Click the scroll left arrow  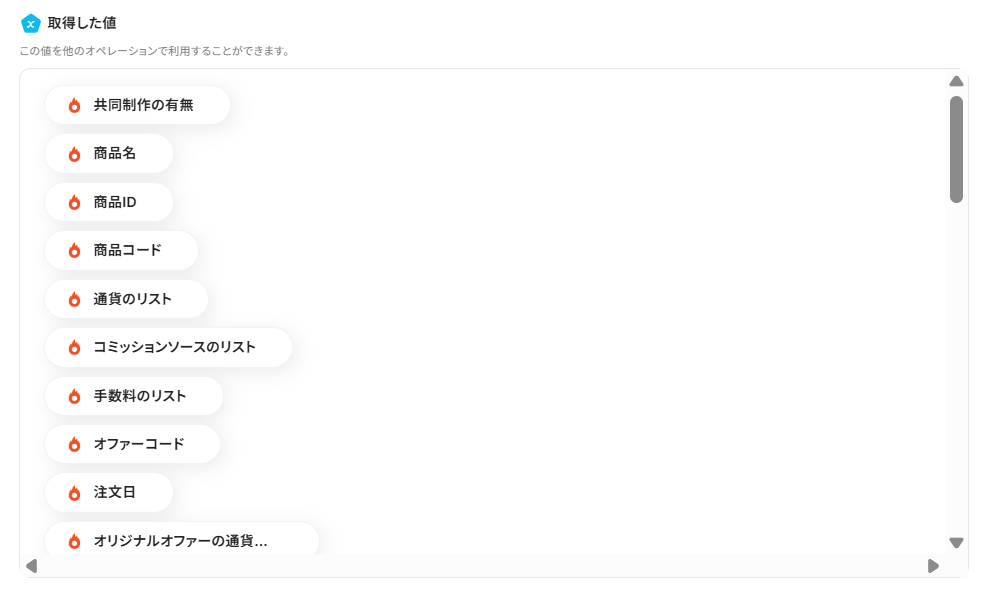(31, 566)
